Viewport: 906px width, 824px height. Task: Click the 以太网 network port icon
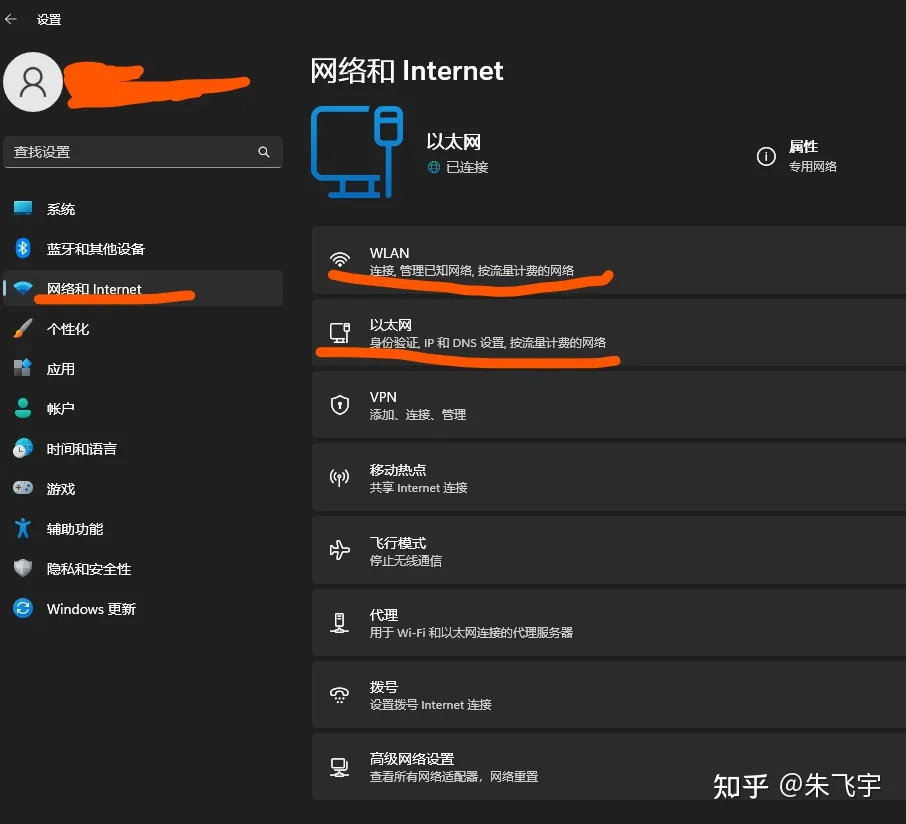point(340,334)
